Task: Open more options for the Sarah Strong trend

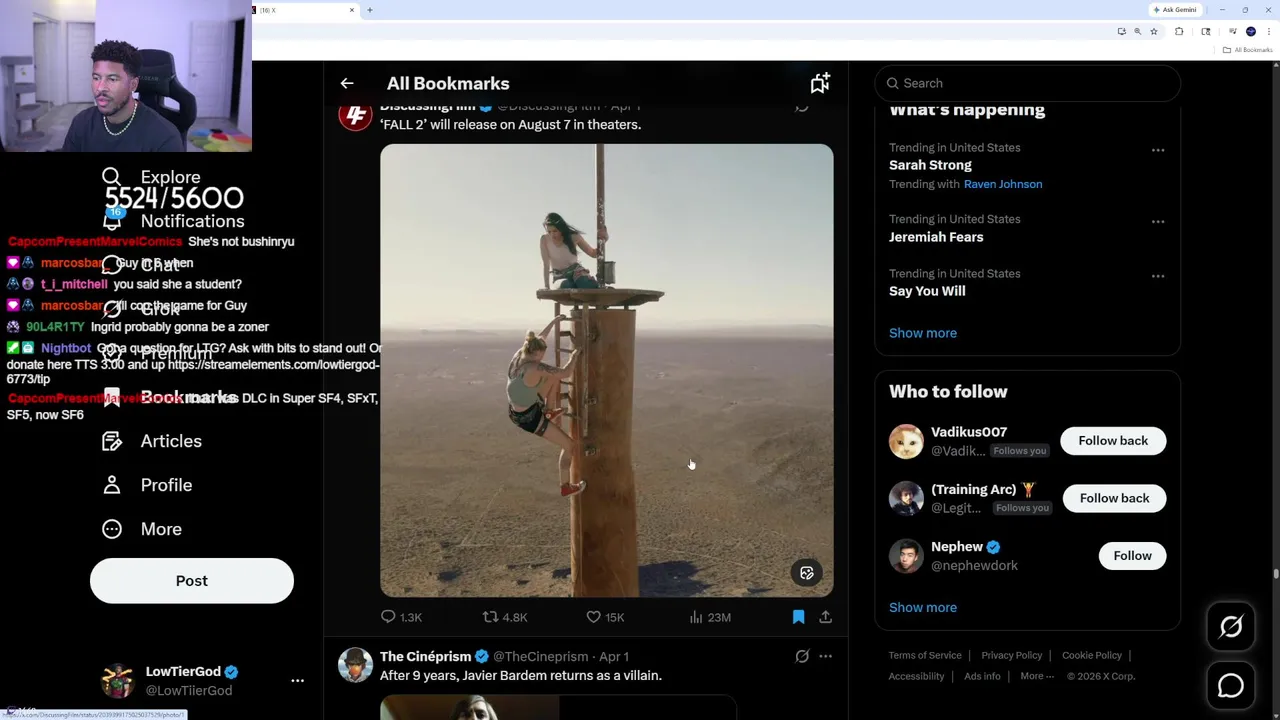Action: tap(1158, 150)
